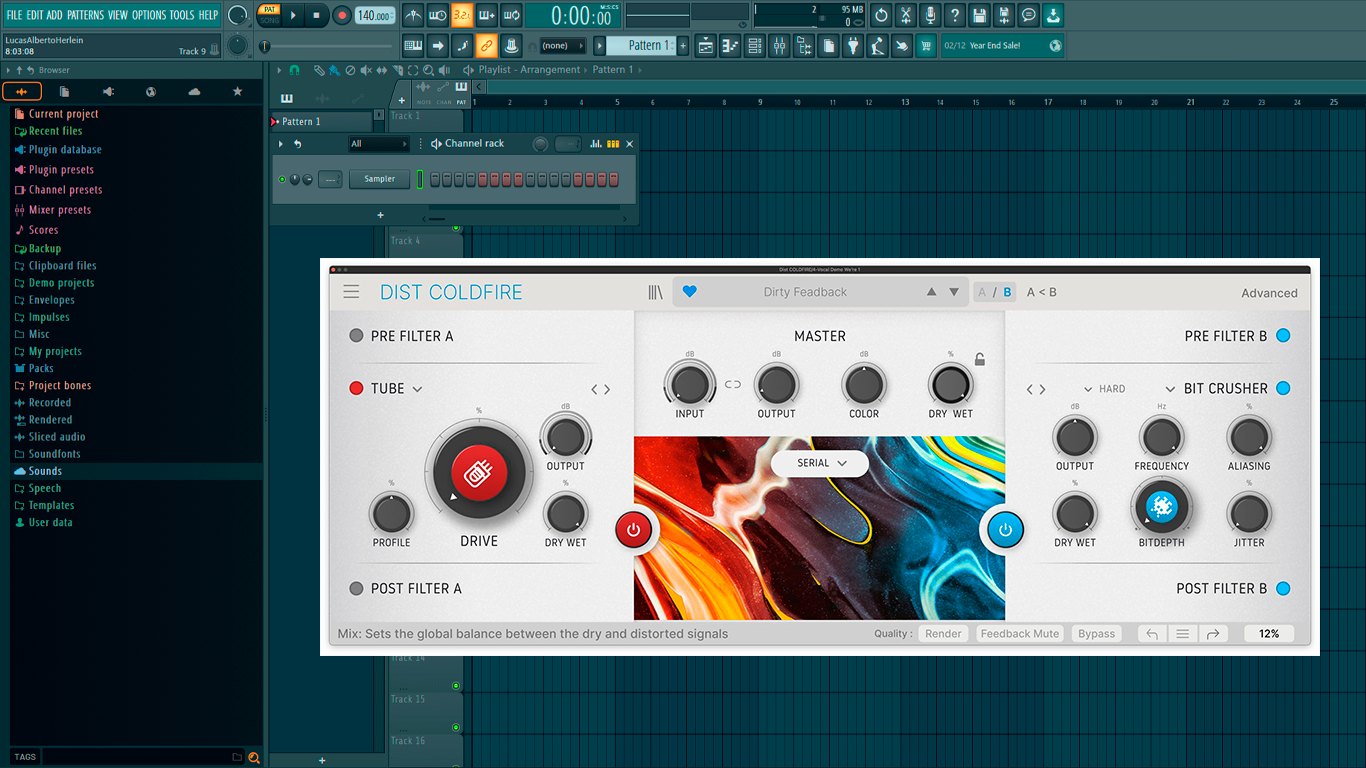Cycle engine A distortion type arrows
The height and width of the screenshot is (768, 1366).
point(600,389)
